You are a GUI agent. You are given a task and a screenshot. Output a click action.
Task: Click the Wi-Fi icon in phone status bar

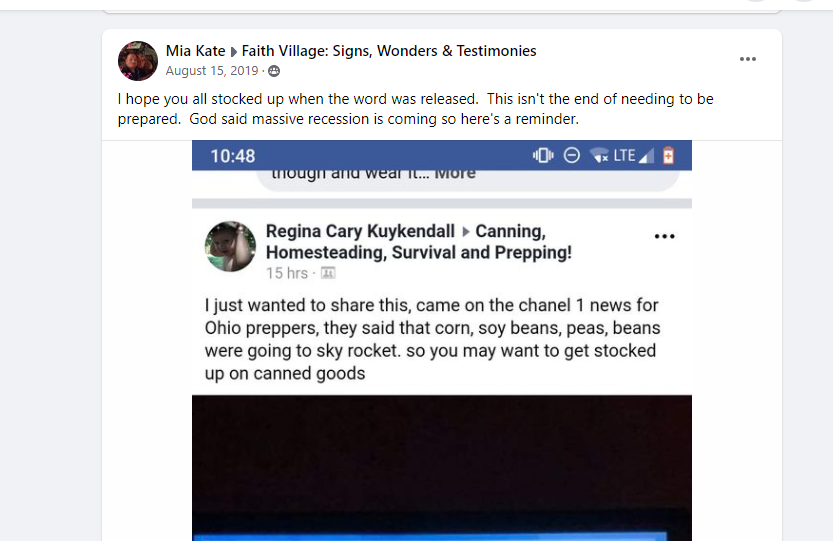tap(599, 155)
